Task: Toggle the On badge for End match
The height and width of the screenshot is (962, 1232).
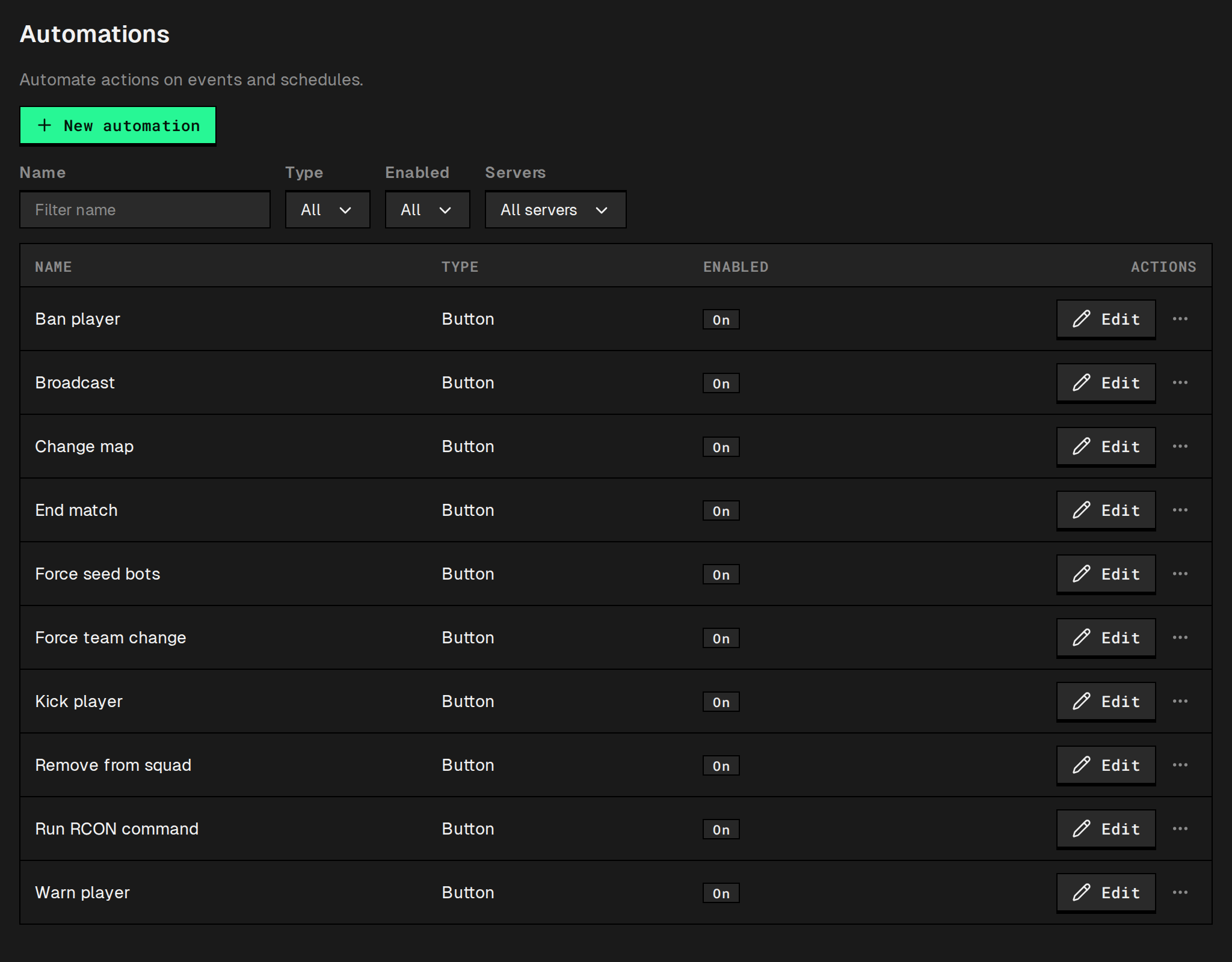Action: coord(721,510)
